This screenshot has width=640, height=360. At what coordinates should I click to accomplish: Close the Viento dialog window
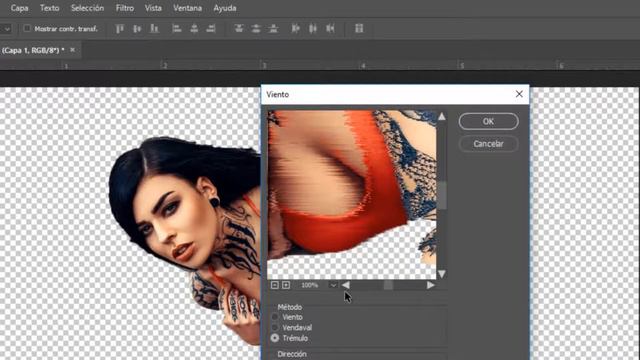click(x=519, y=94)
